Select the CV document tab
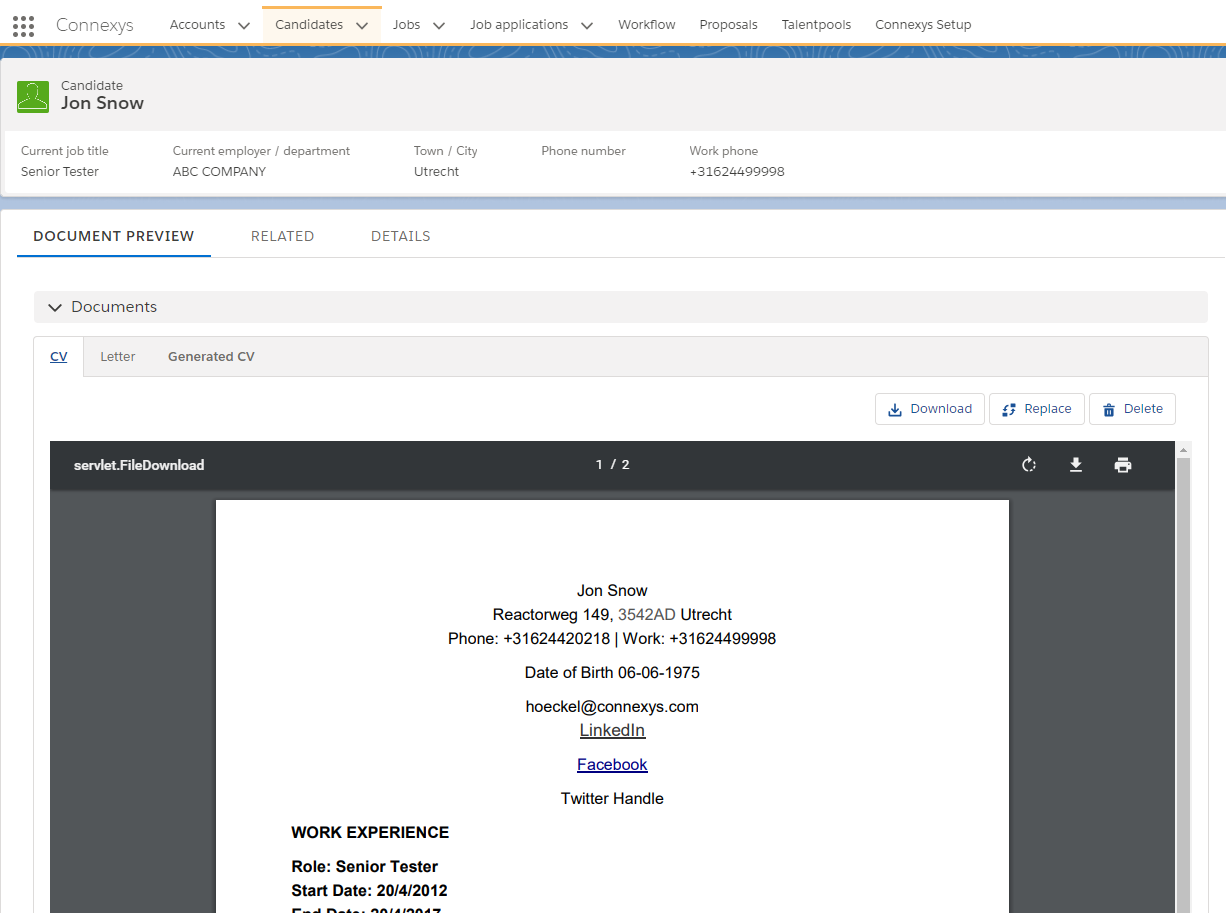 pos(59,357)
